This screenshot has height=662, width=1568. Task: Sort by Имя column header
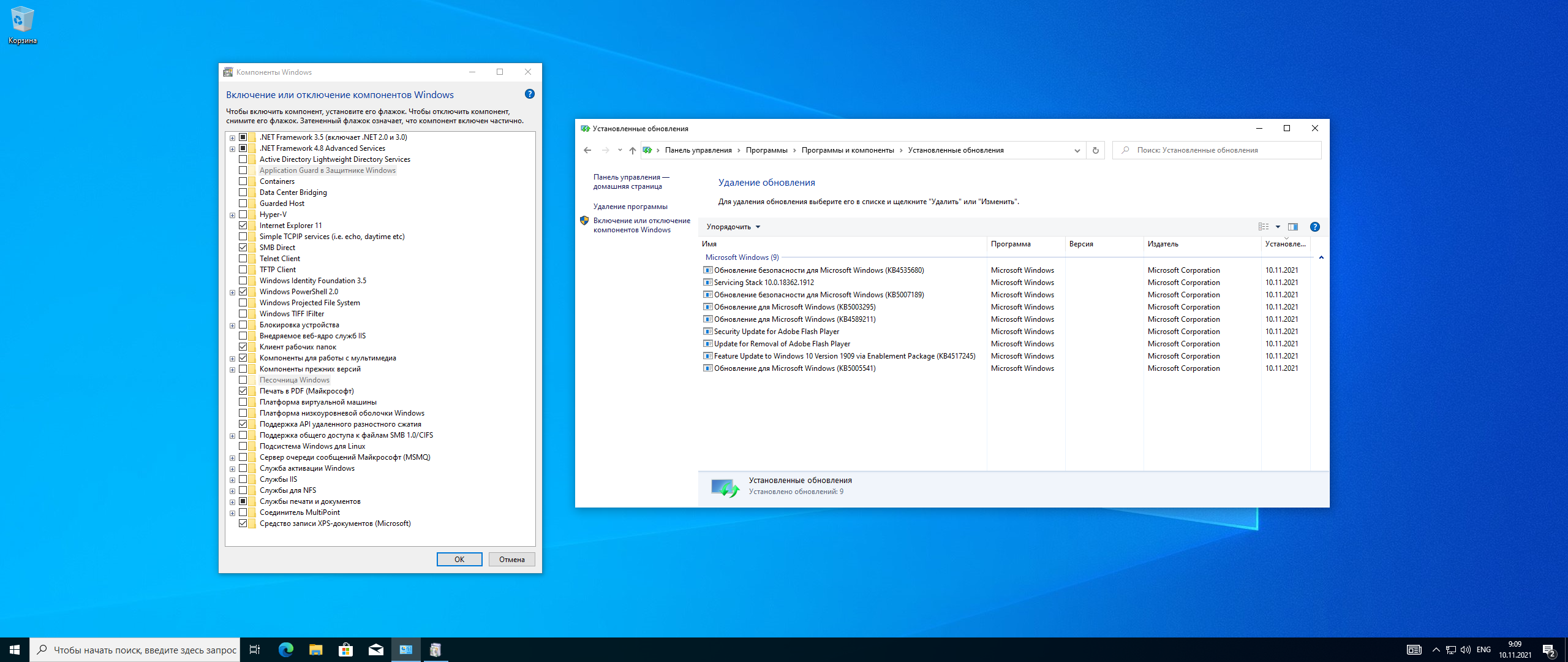[843, 244]
